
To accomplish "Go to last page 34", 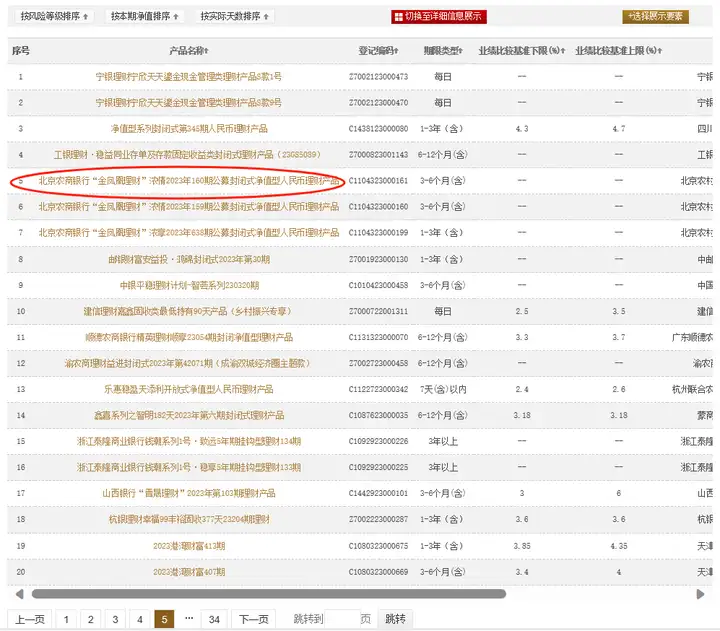I will (x=214, y=620).
